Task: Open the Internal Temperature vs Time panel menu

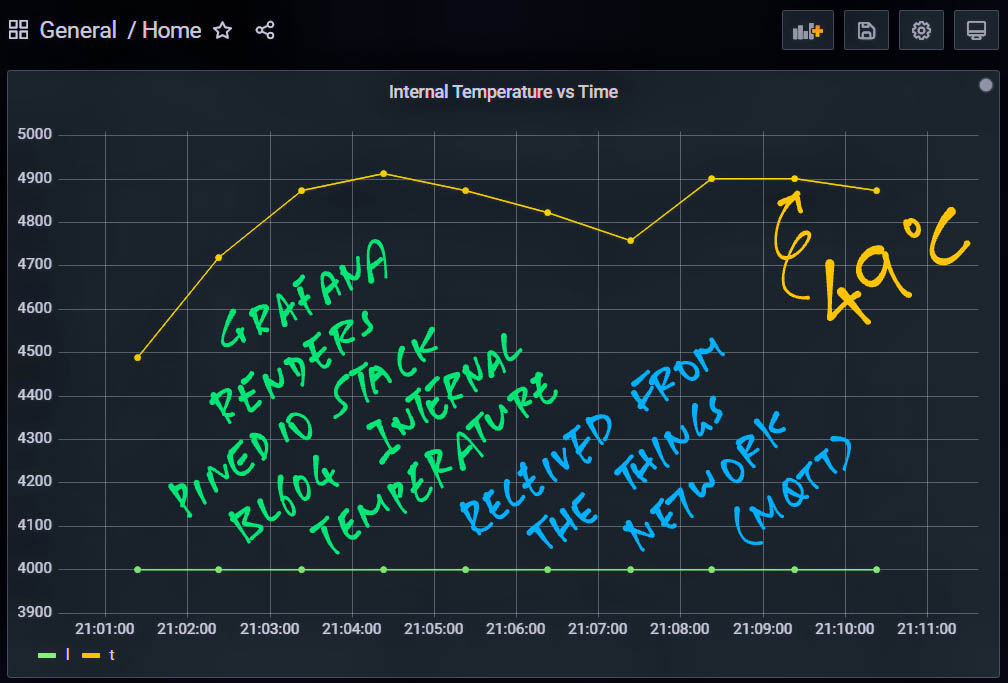Action: [x=503, y=92]
